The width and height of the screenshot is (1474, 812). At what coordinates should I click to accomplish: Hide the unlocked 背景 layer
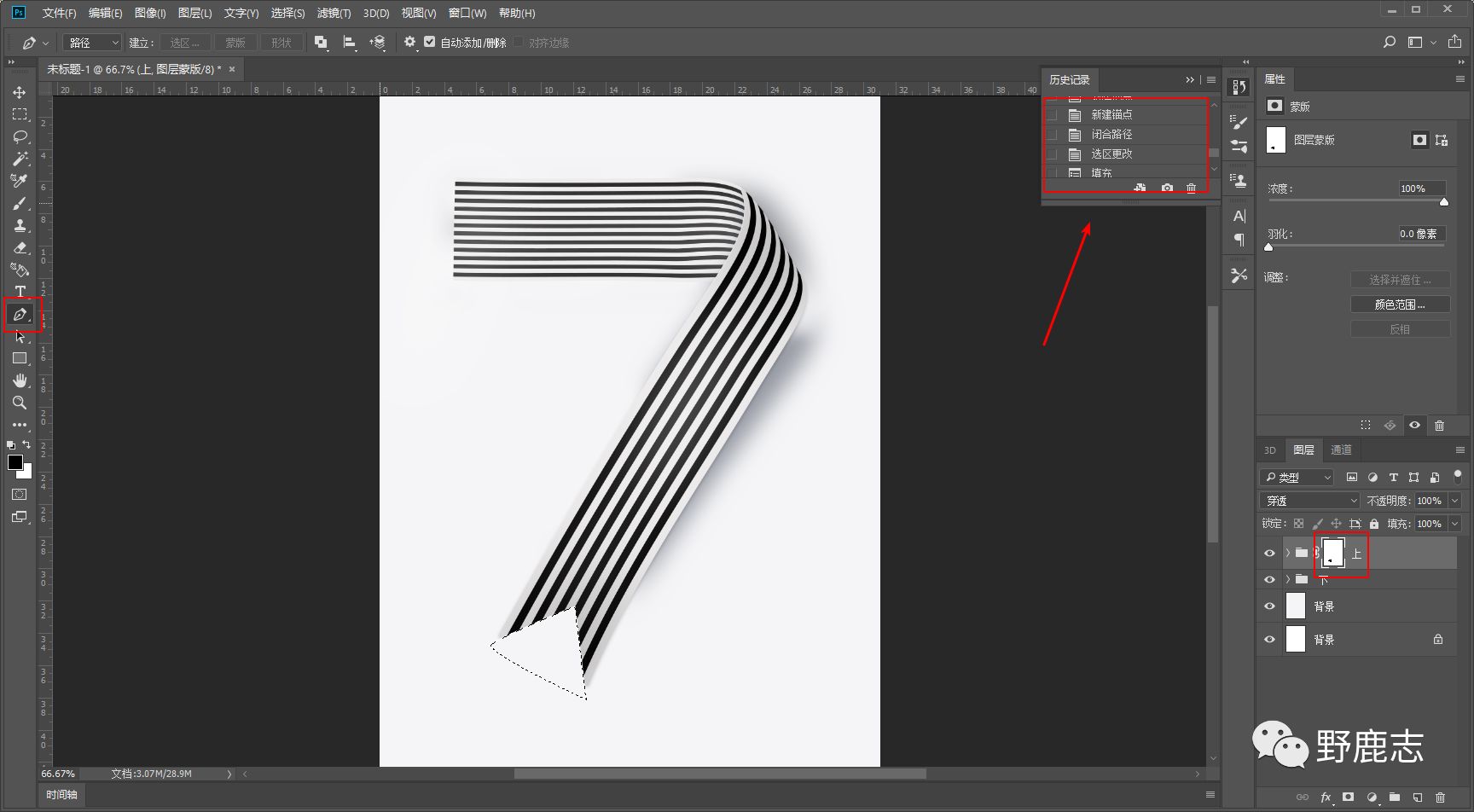tap(1269, 606)
